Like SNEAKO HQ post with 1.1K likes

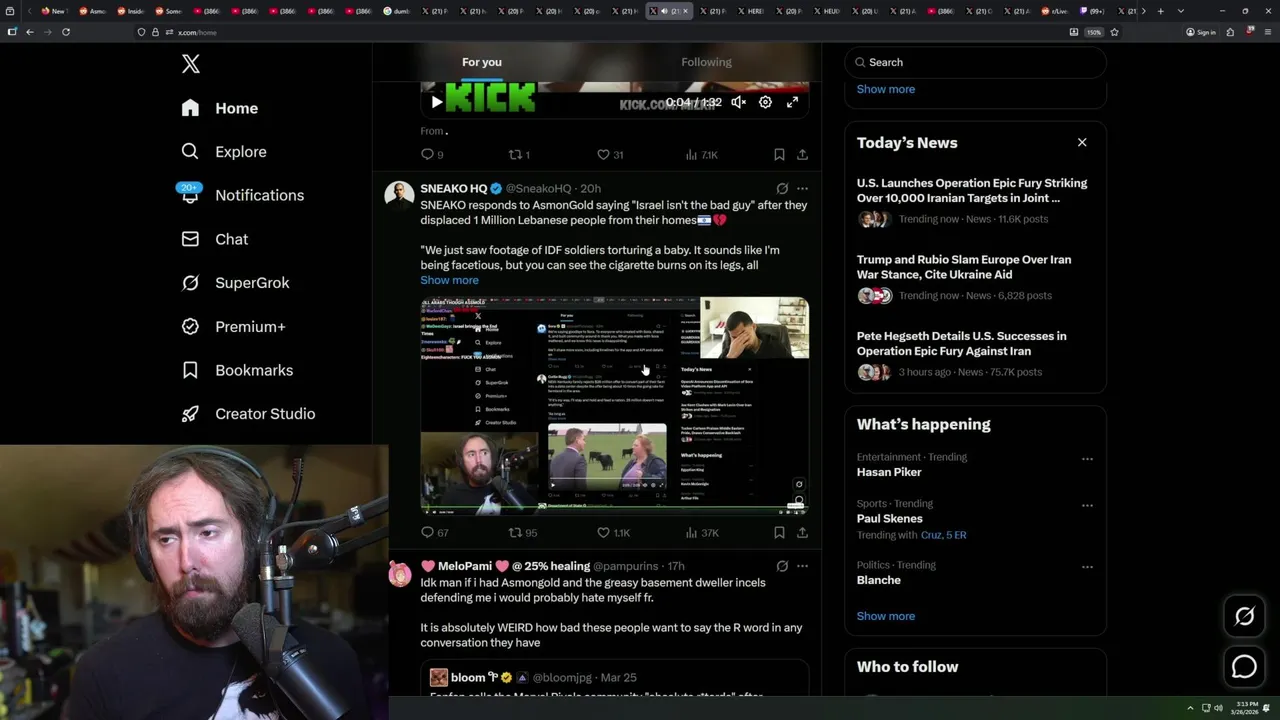613,533
